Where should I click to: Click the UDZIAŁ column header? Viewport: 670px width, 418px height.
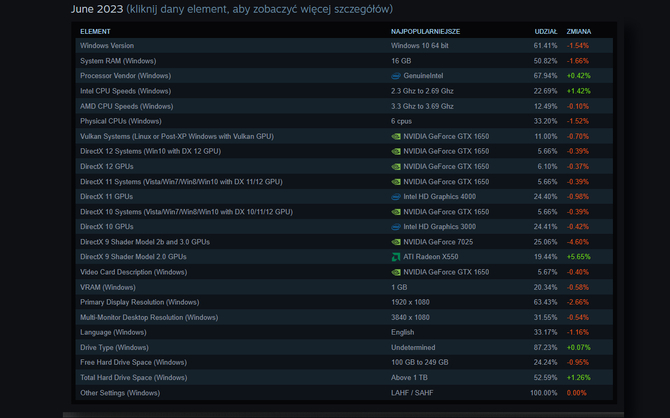(546, 32)
